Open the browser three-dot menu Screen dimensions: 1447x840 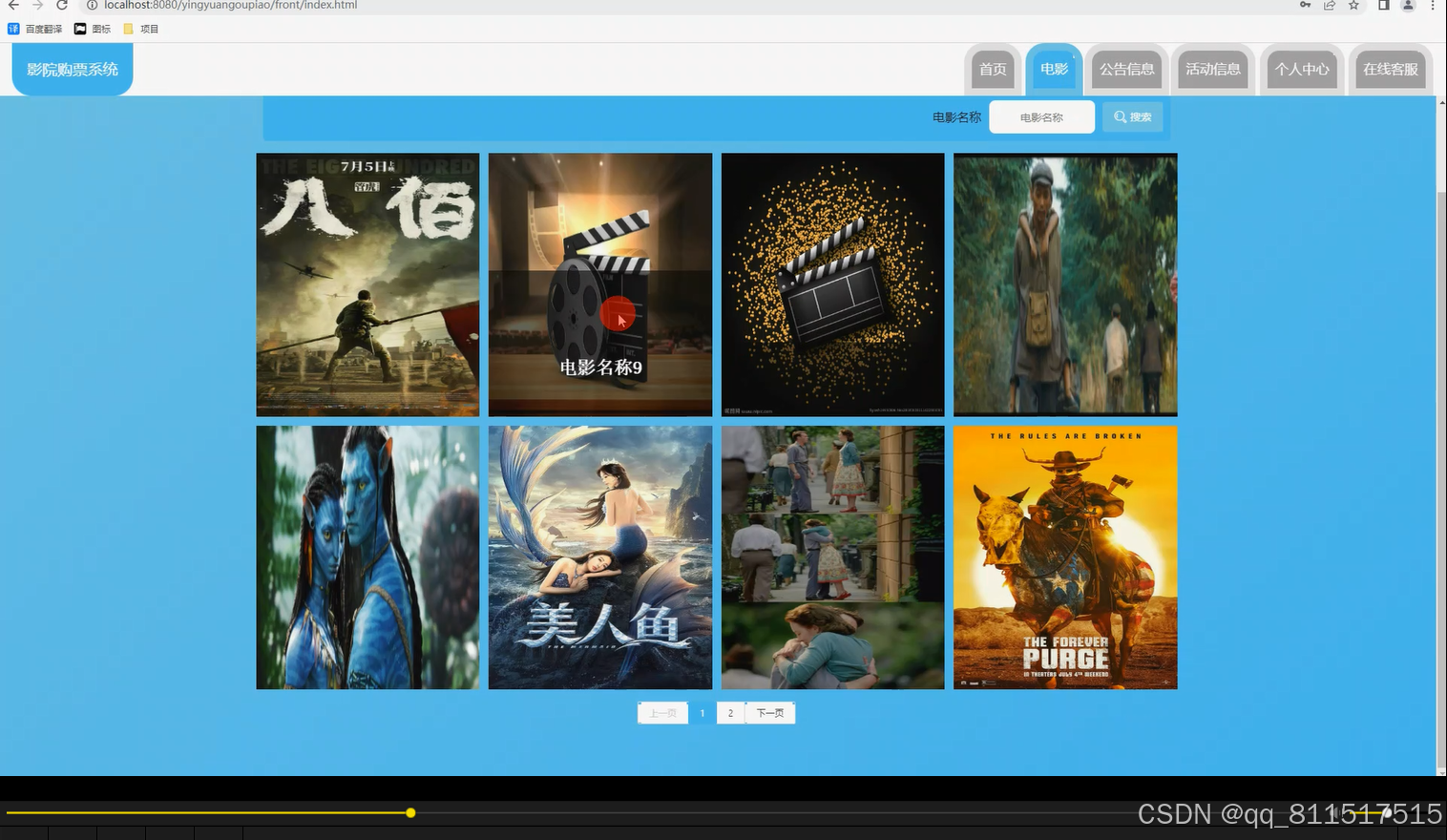point(1433,5)
